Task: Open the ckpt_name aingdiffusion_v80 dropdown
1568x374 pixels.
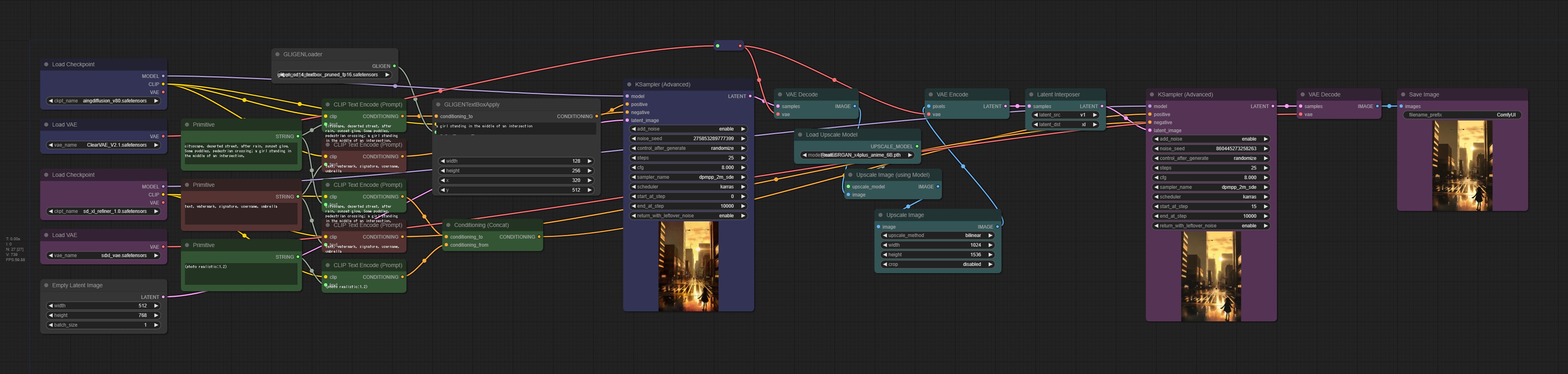Action: [x=103, y=101]
